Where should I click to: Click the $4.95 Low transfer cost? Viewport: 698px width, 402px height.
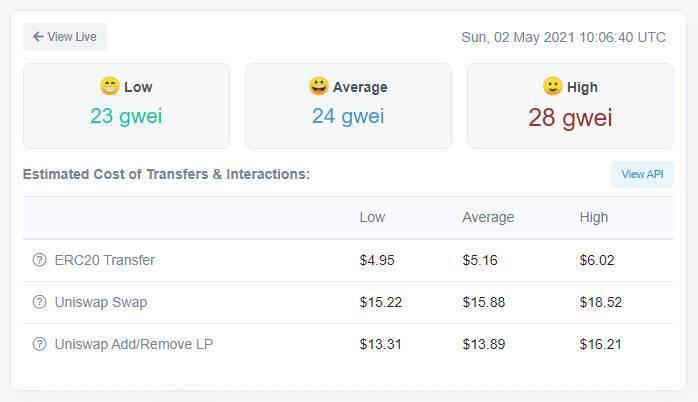tap(377, 260)
